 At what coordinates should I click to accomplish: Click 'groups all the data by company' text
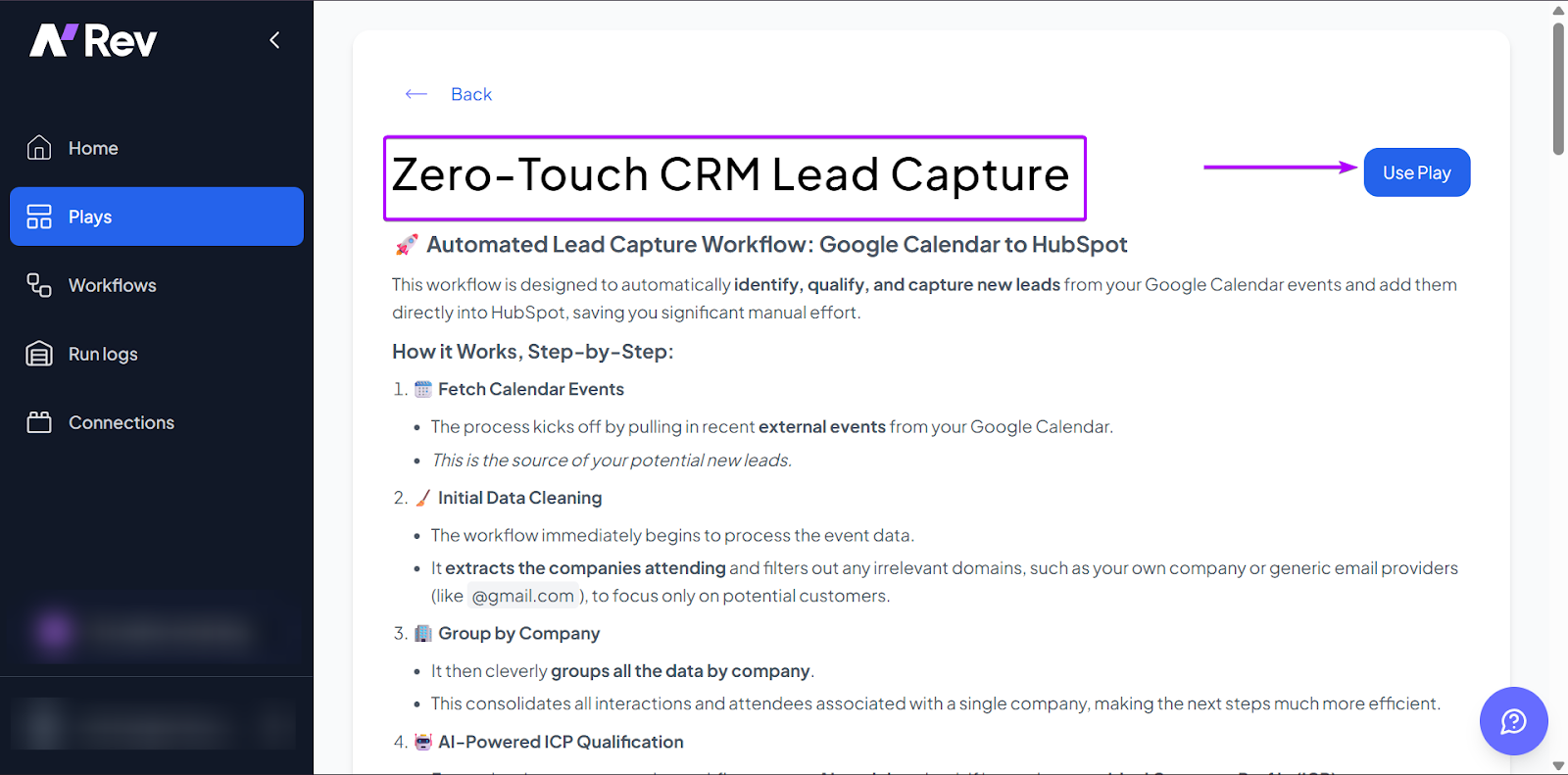[x=680, y=671]
